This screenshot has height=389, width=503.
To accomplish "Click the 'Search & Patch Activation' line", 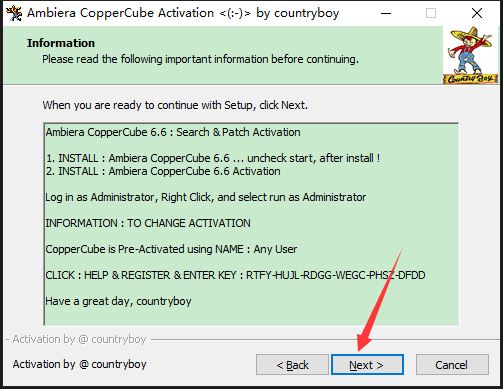I will pos(173,132).
